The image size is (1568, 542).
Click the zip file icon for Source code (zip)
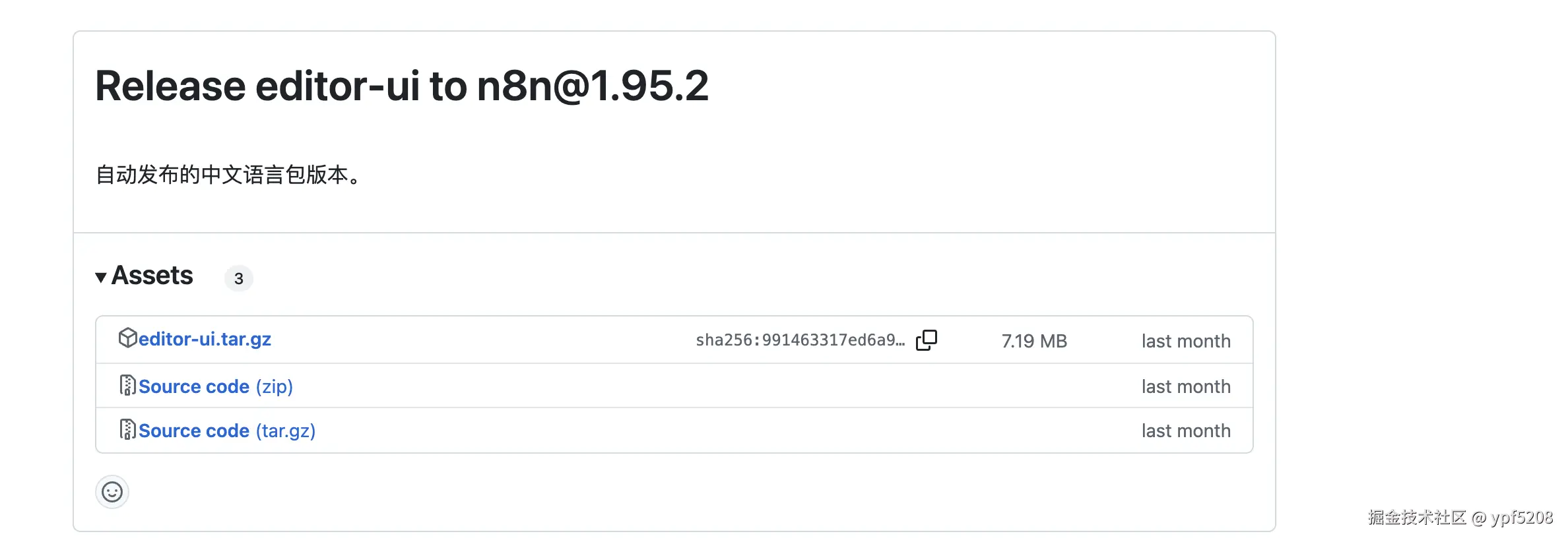pos(127,385)
